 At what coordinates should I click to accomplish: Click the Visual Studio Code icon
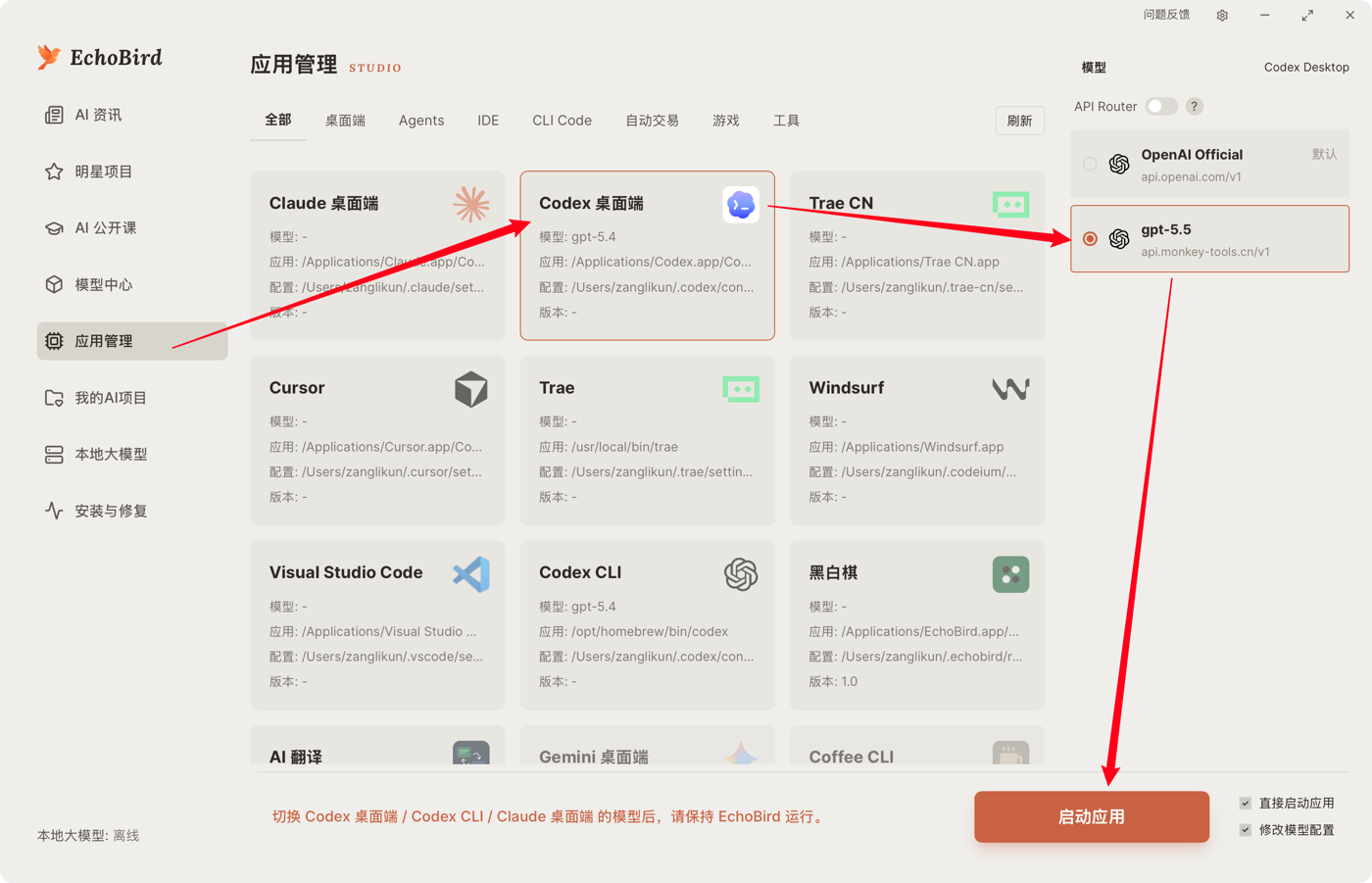471,574
